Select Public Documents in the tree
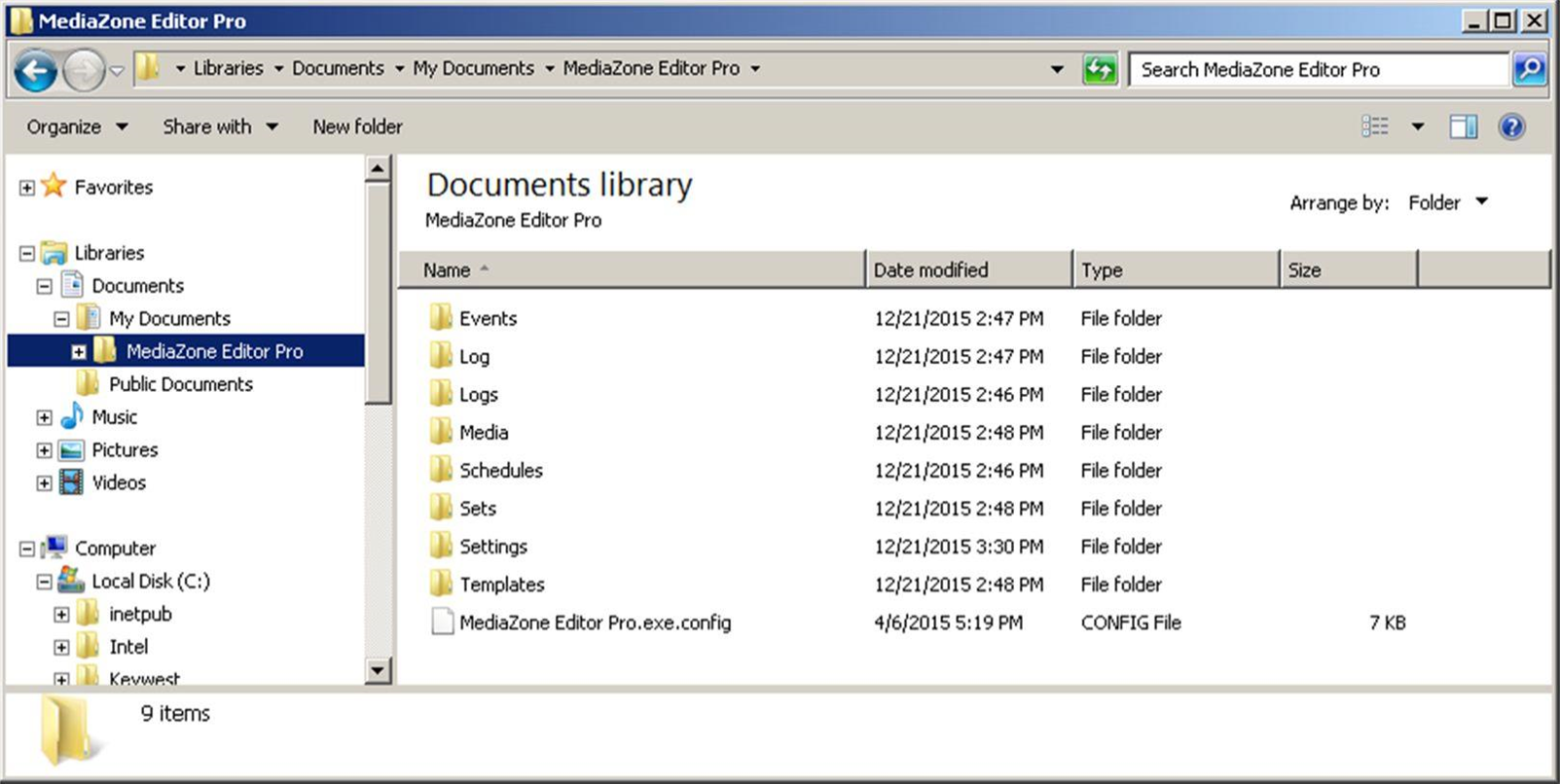This screenshot has width=1560, height=784. click(x=180, y=384)
